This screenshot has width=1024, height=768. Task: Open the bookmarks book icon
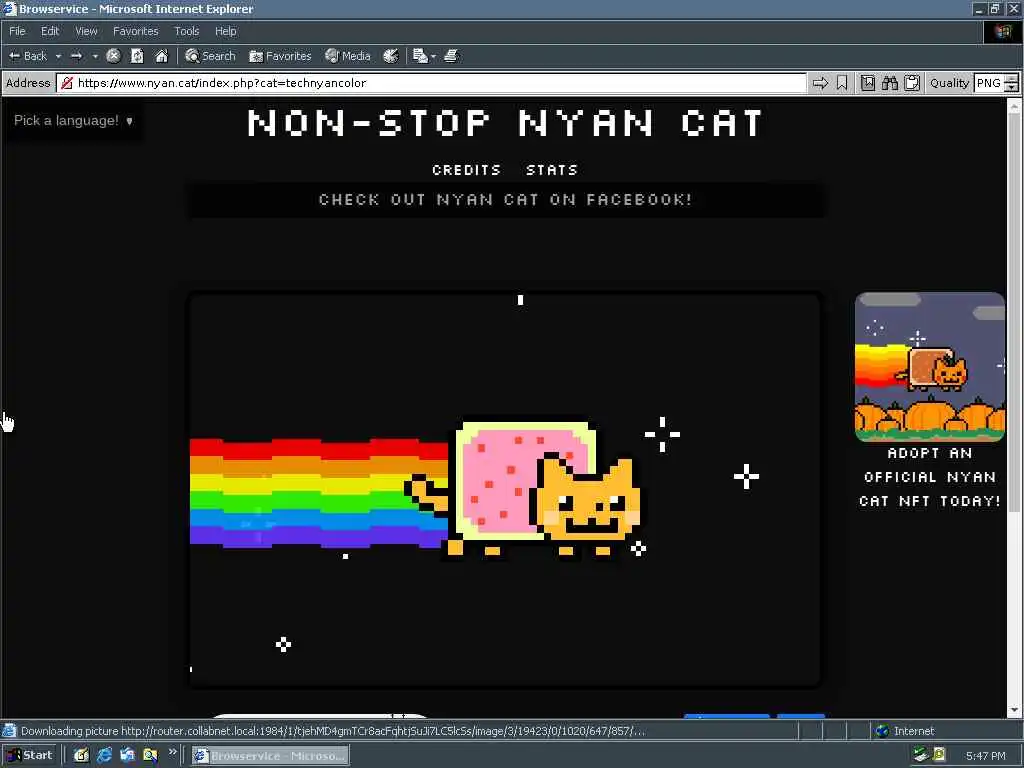(x=867, y=83)
